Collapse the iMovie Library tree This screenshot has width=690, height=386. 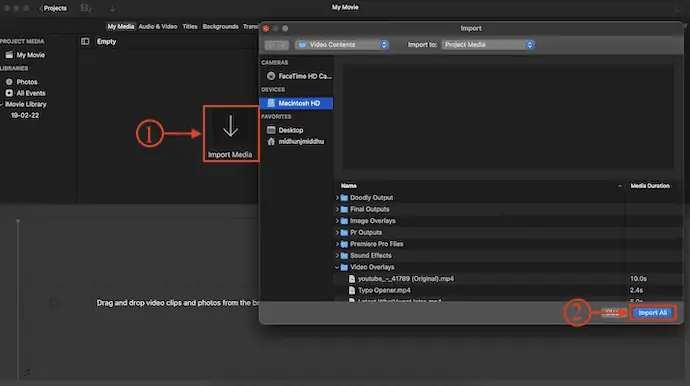(2, 104)
